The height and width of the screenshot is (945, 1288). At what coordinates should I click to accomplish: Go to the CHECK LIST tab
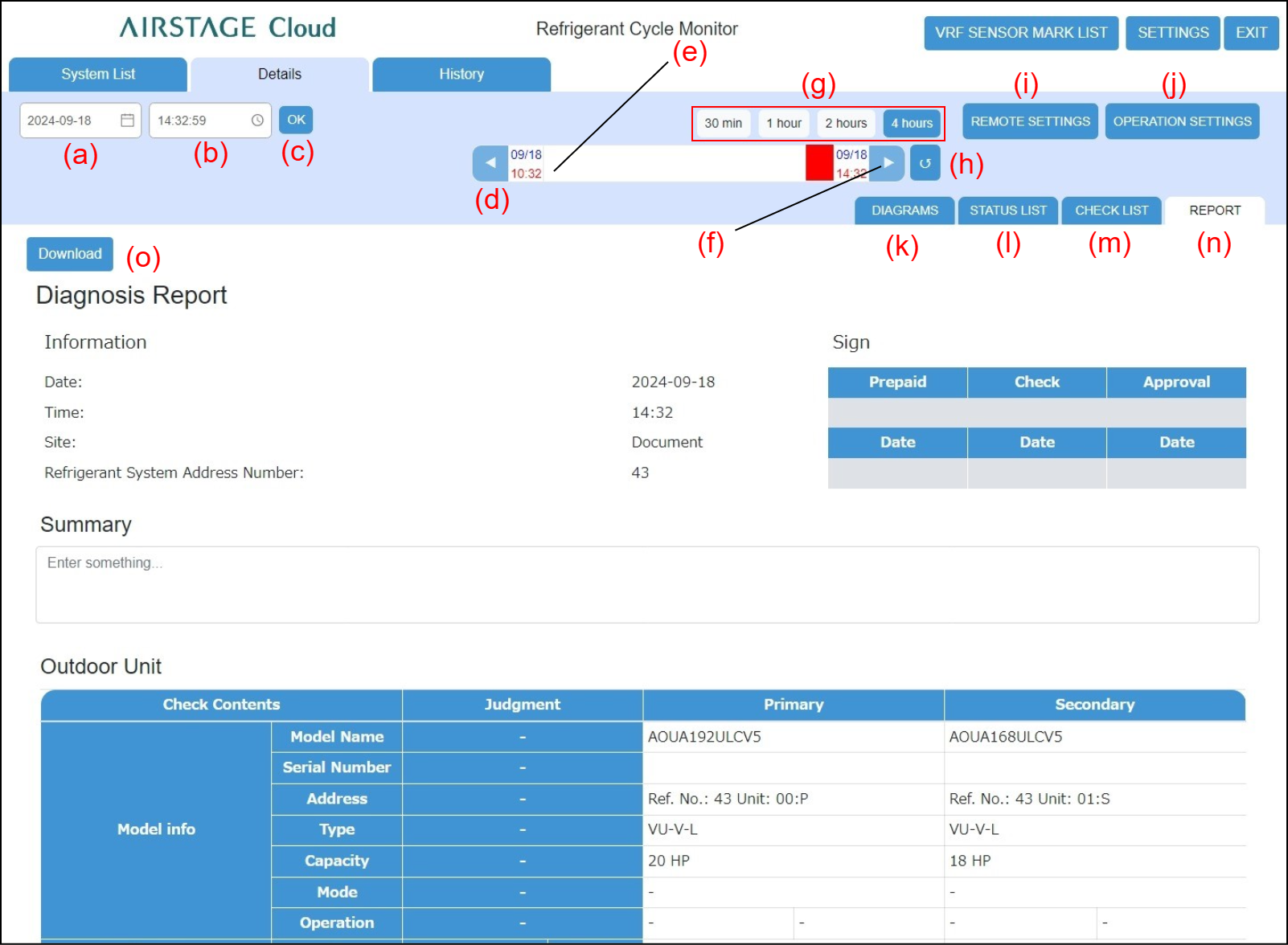pos(1111,211)
